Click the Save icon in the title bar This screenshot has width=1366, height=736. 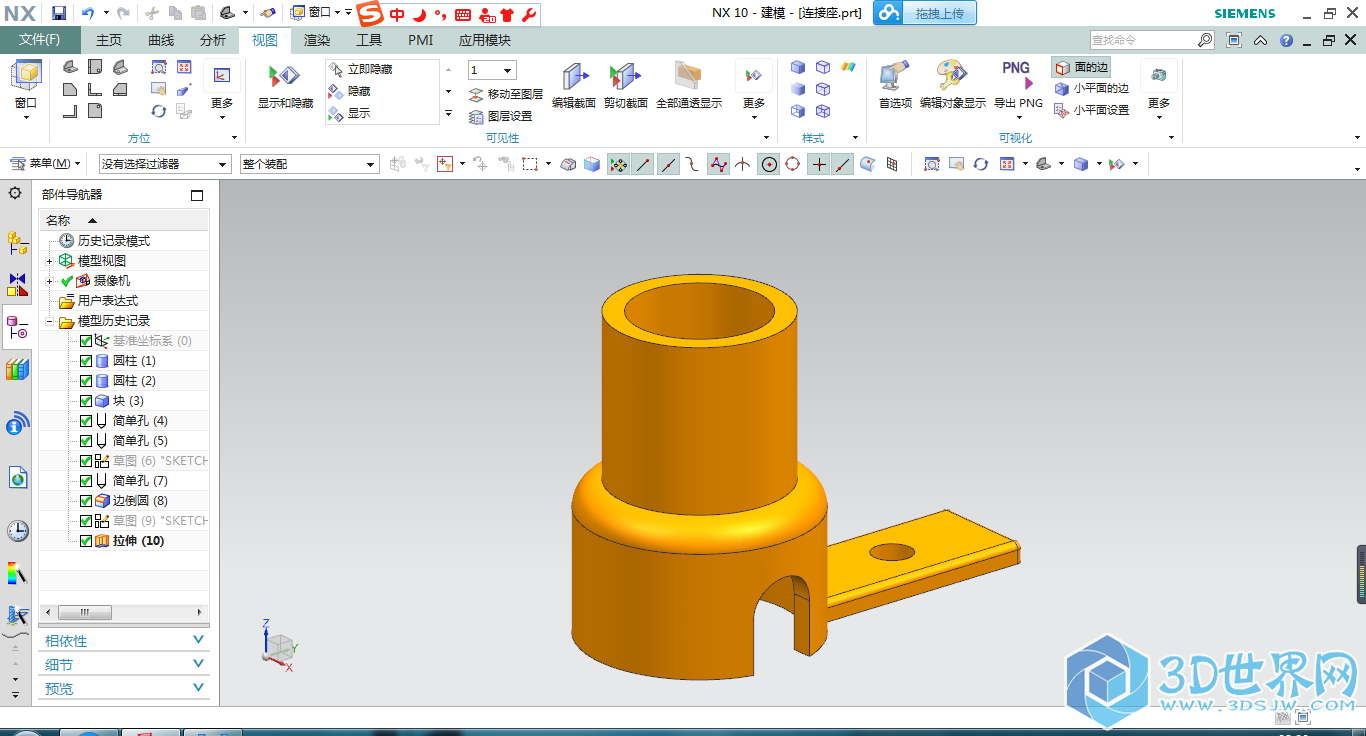tap(59, 13)
